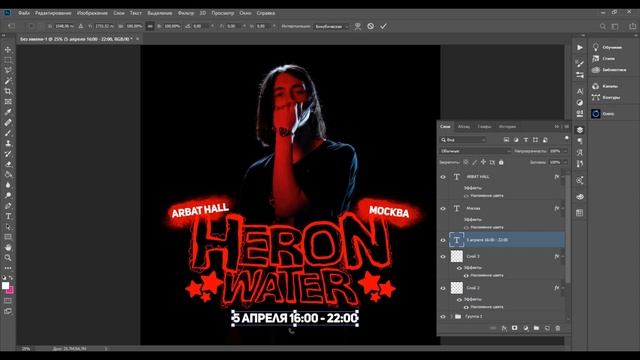Open the Layers panel icon in the side strip

[x=580, y=130]
